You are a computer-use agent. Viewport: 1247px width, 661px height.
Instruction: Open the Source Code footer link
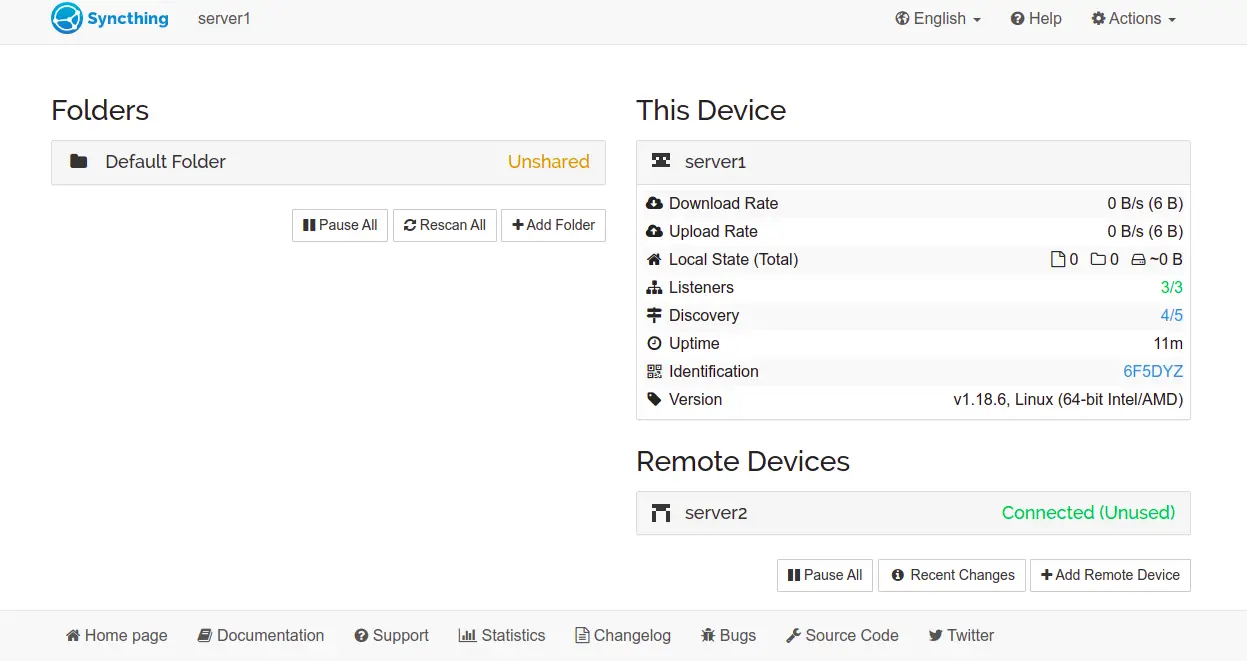coord(842,635)
